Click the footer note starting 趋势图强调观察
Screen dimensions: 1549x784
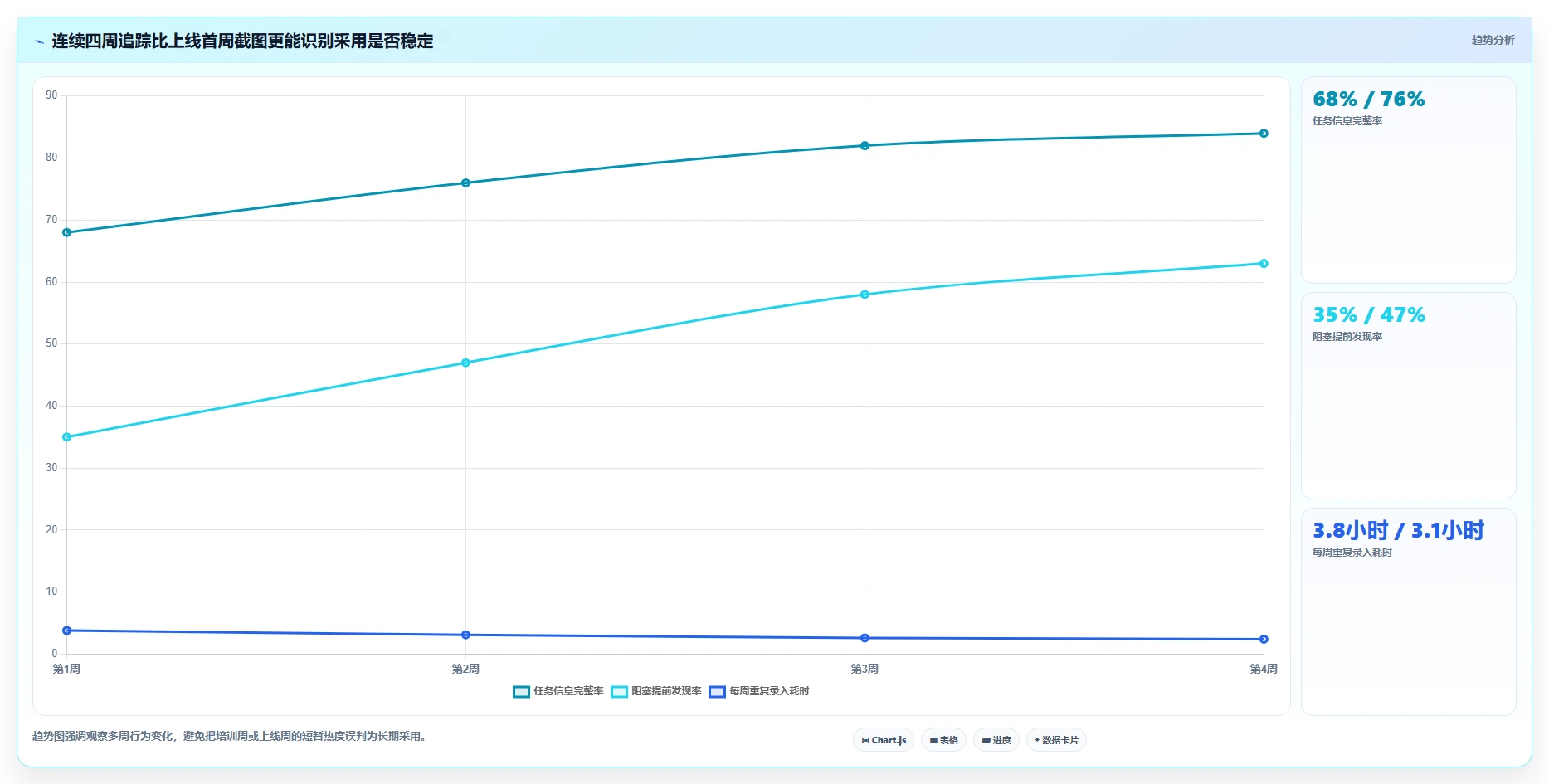(x=231, y=736)
